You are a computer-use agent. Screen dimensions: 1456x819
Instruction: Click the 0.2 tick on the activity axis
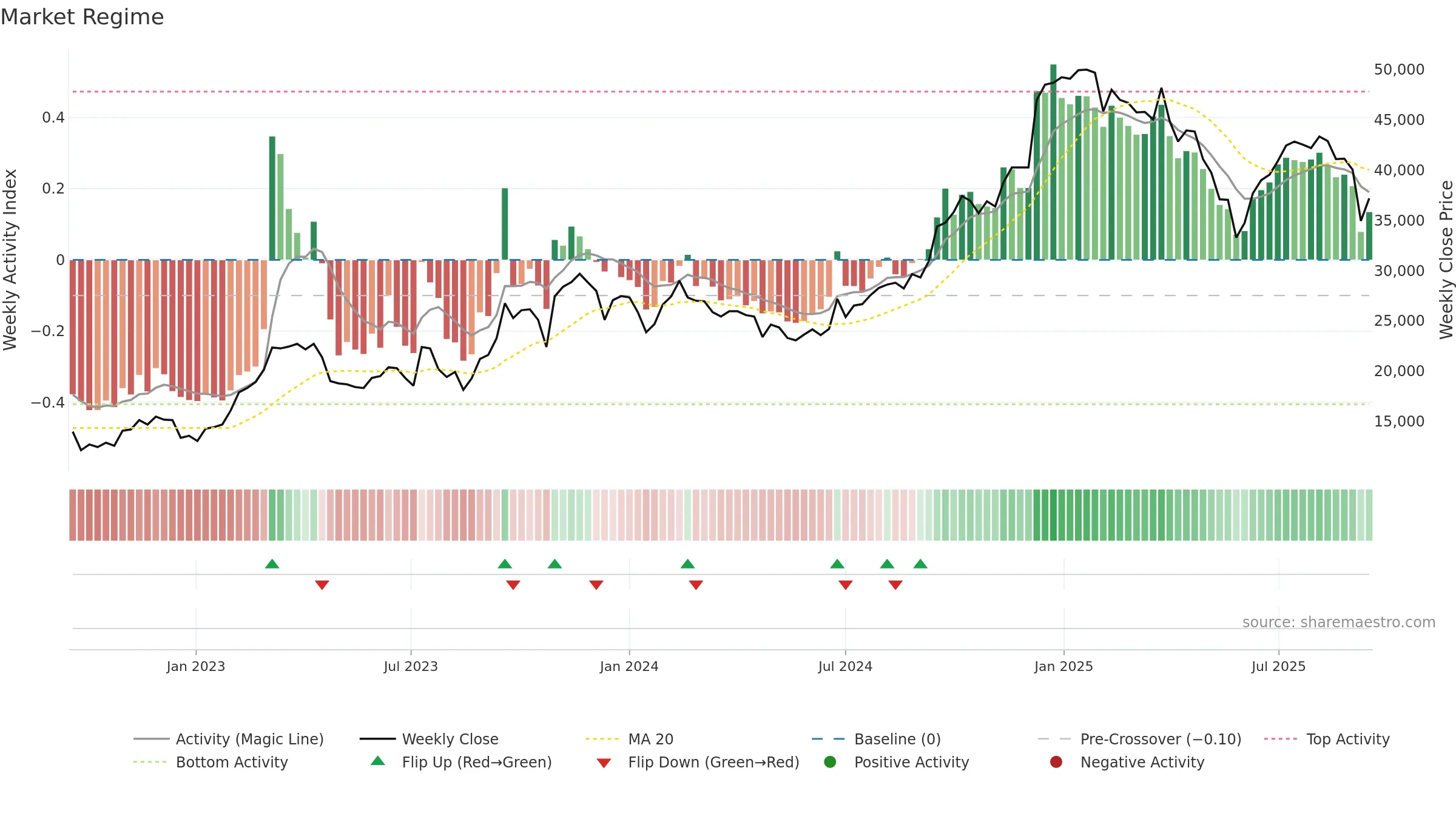point(53,189)
